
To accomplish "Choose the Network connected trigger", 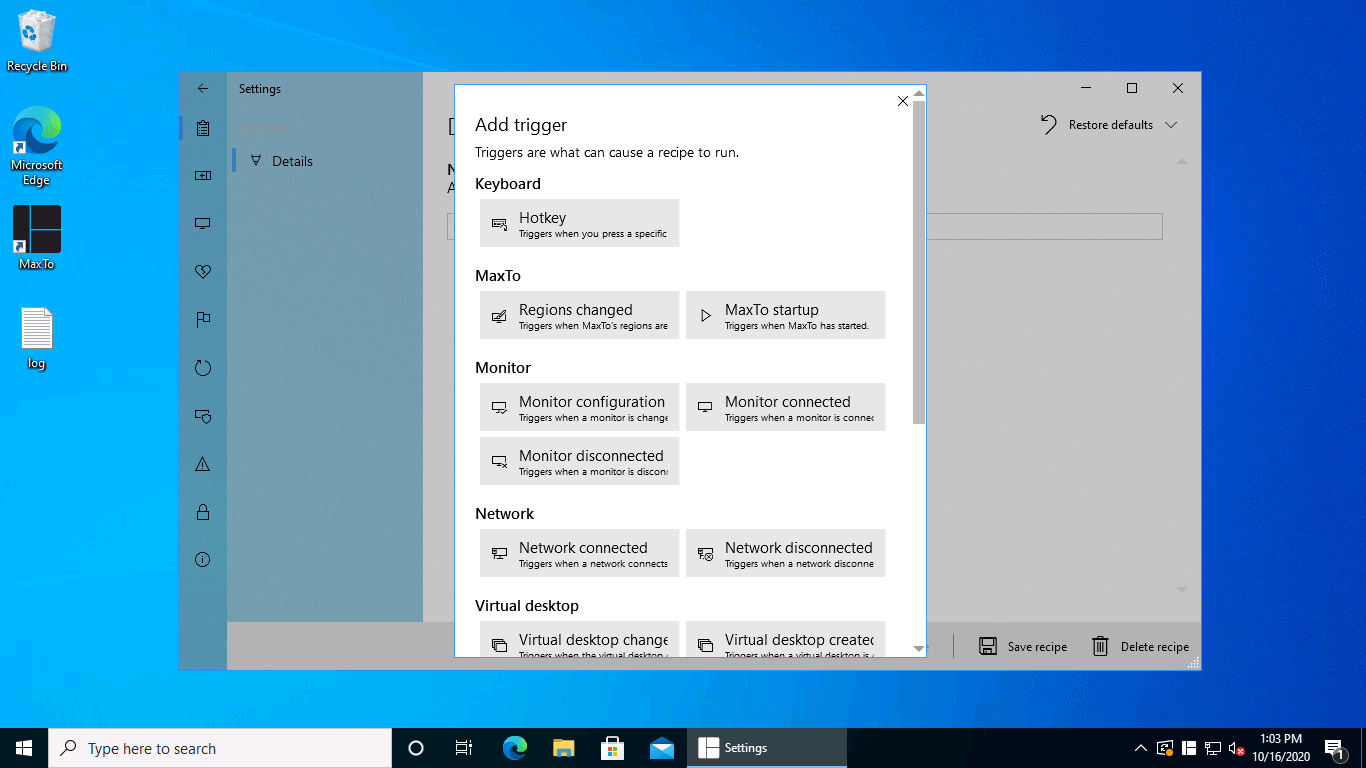I will click(x=579, y=553).
